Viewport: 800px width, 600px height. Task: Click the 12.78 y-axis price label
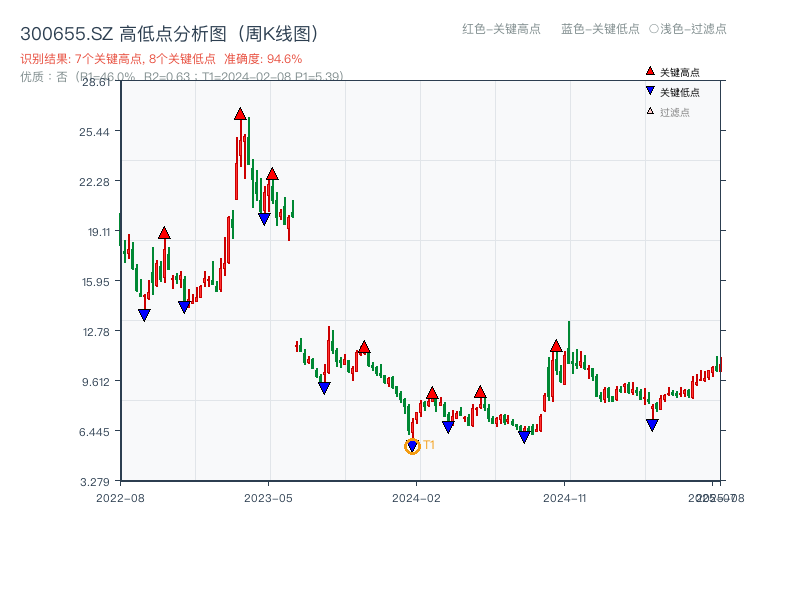point(97,331)
